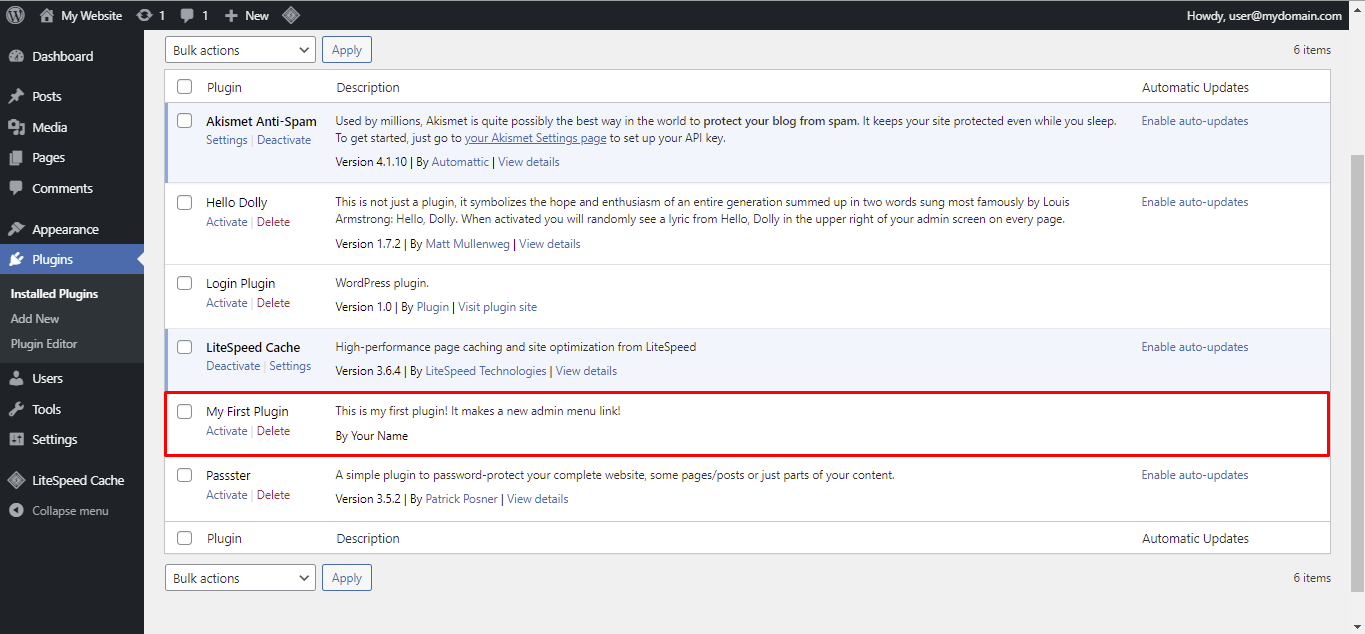This screenshot has width=1365, height=634.
Task: Check the select-all plugins checkbox
Action: [x=184, y=86]
